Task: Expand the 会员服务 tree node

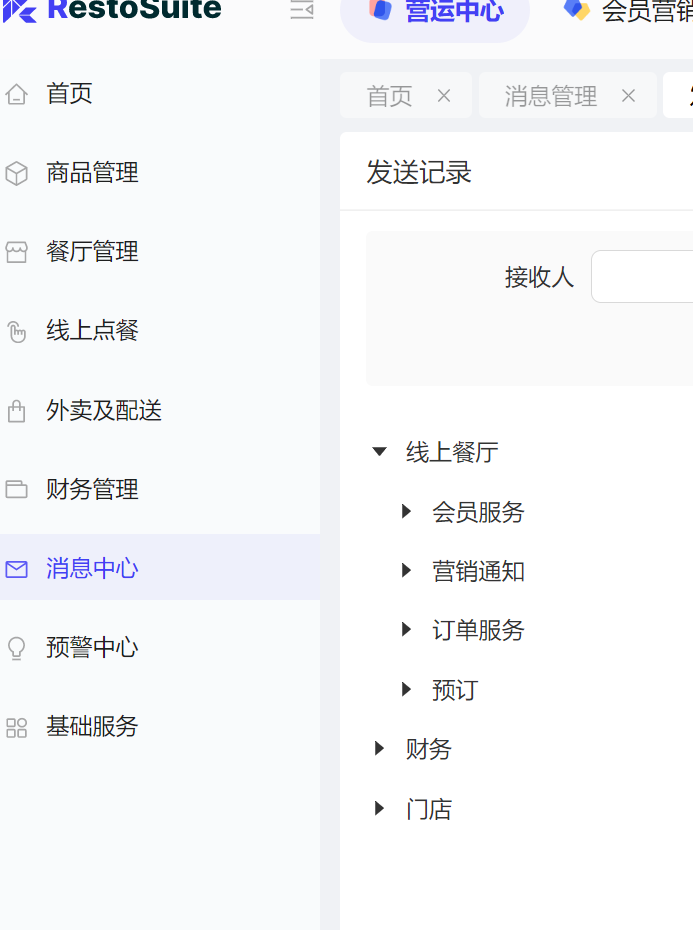Action: click(x=406, y=512)
